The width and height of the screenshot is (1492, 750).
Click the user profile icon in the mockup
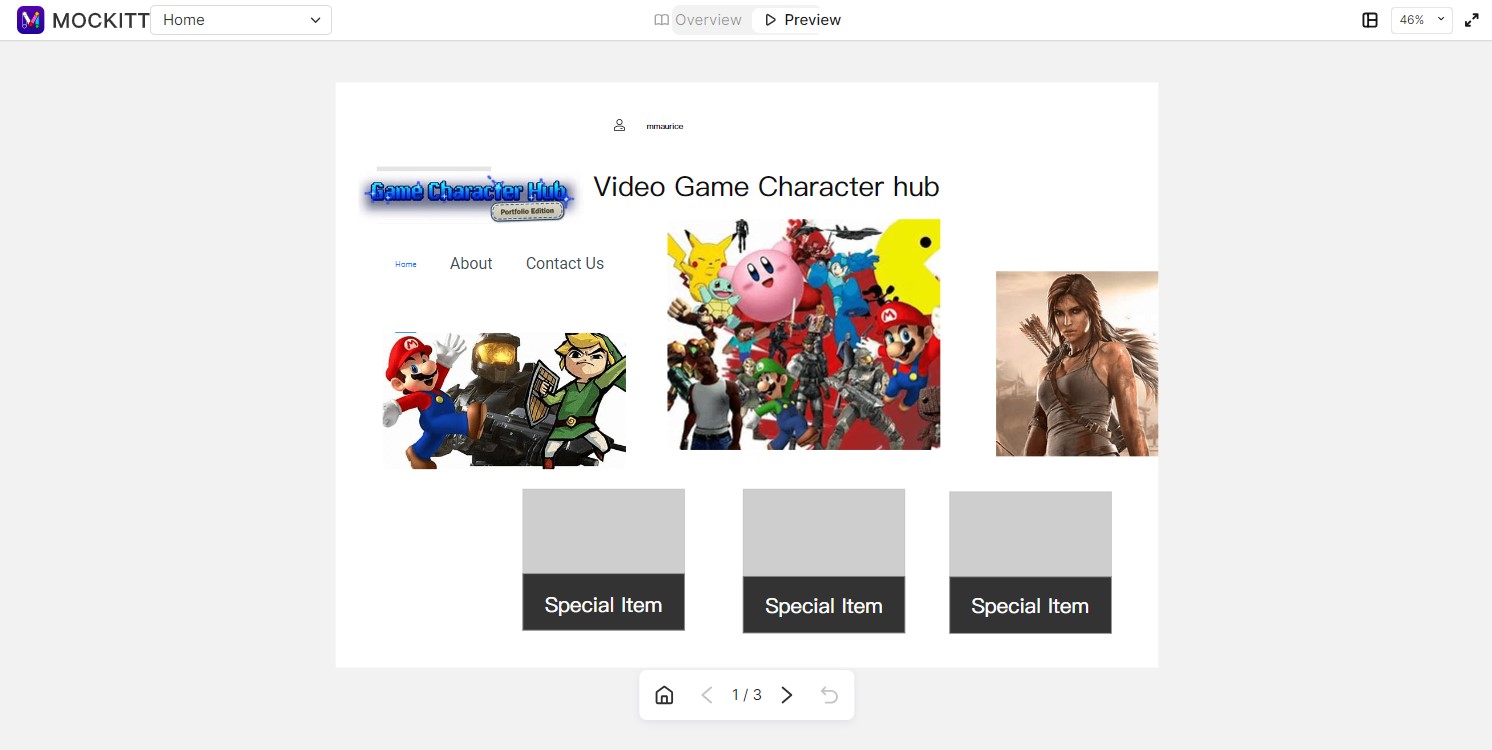click(619, 125)
